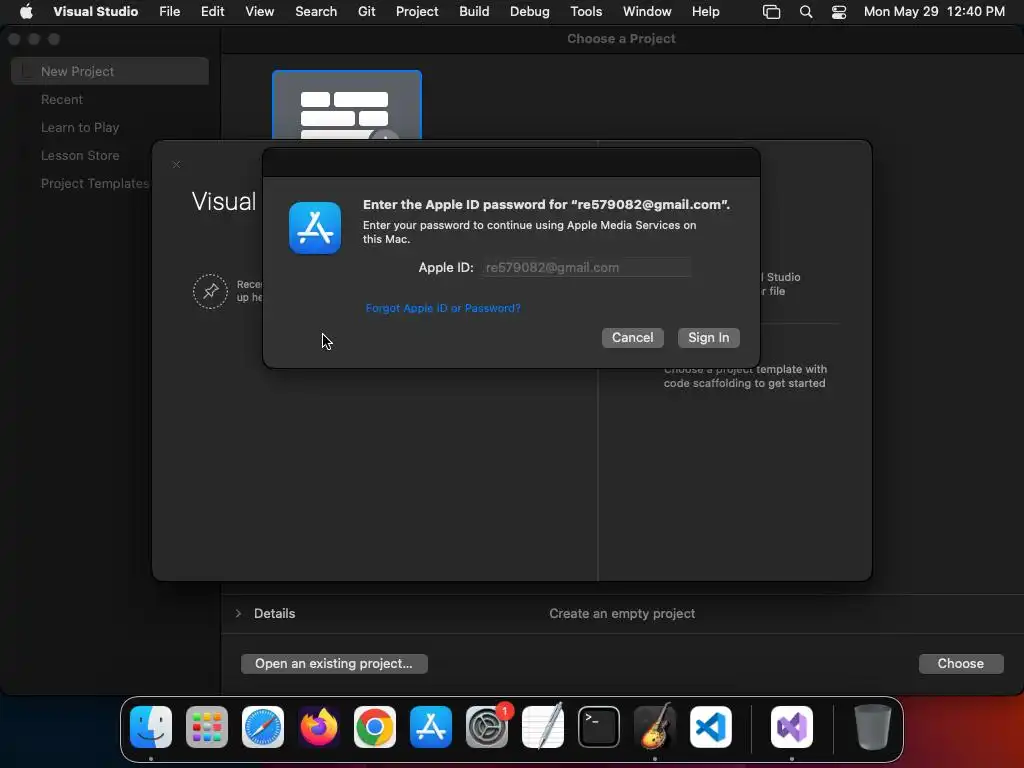This screenshot has width=1024, height=768.
Task: Launch GarageBand from the dock
Action: point(655,727)
